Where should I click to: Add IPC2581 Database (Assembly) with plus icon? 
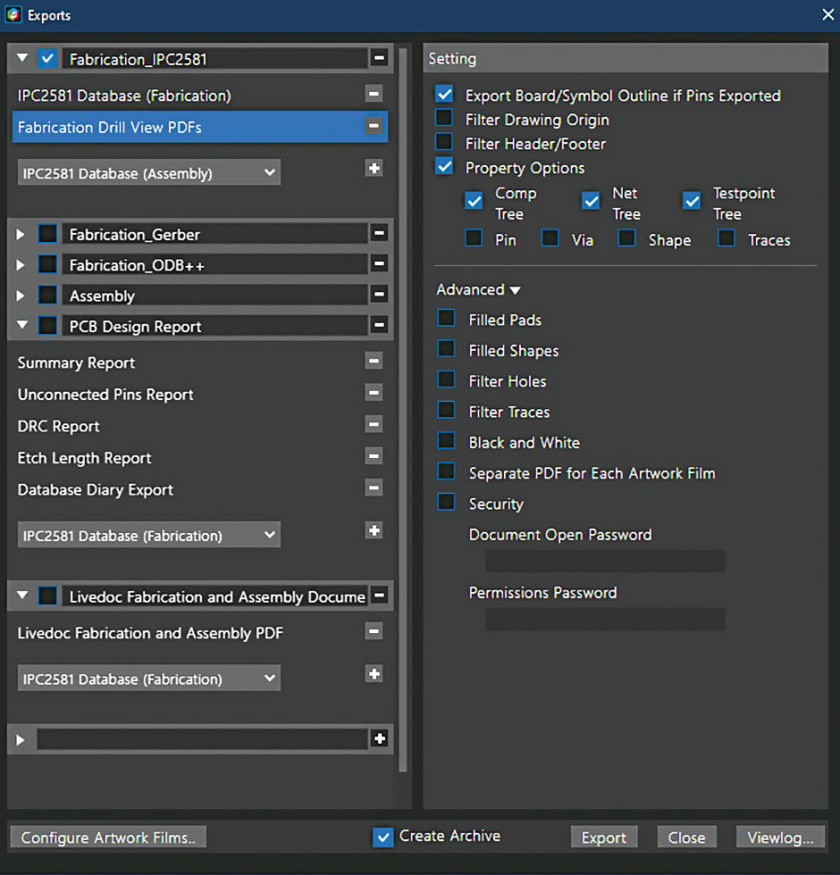tap(374, 168)
